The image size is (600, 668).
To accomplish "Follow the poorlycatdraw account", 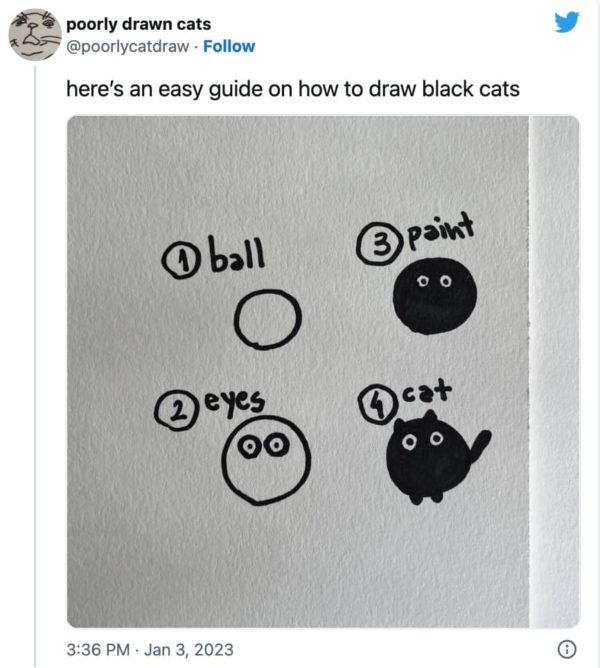I will click(x=229, y=46).
